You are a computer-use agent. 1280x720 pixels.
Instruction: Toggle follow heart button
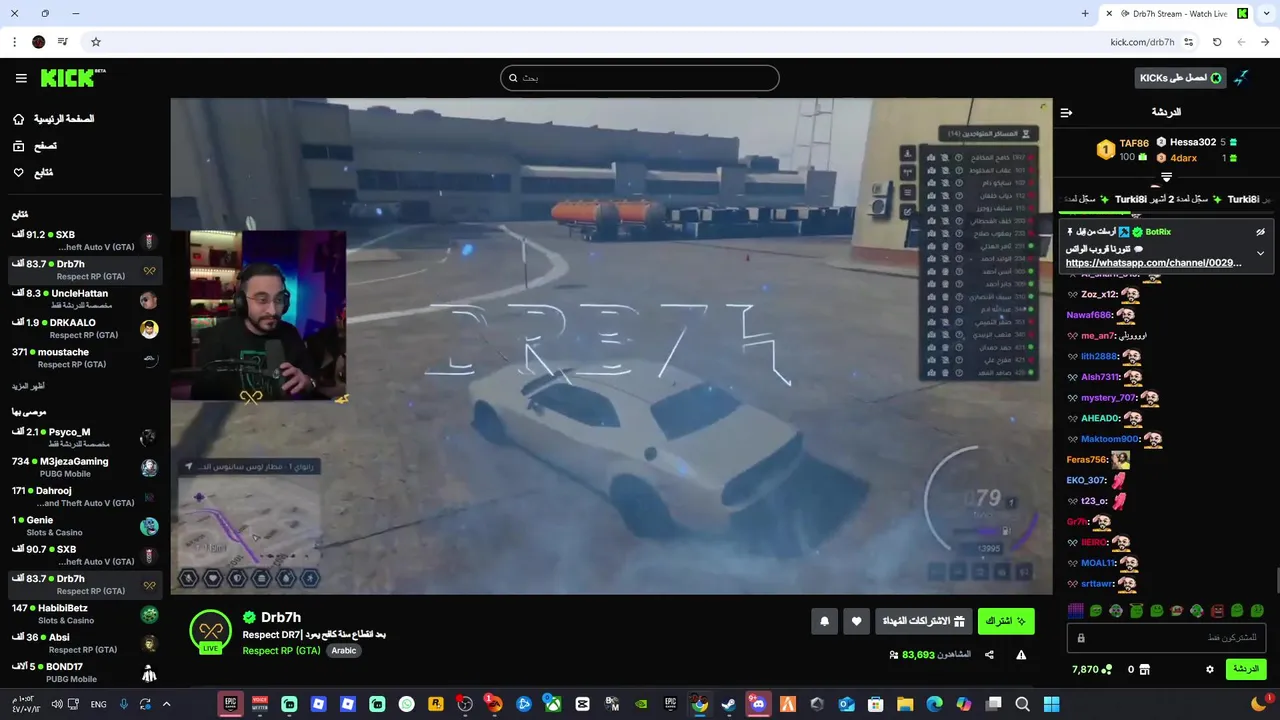click(856, 621)
